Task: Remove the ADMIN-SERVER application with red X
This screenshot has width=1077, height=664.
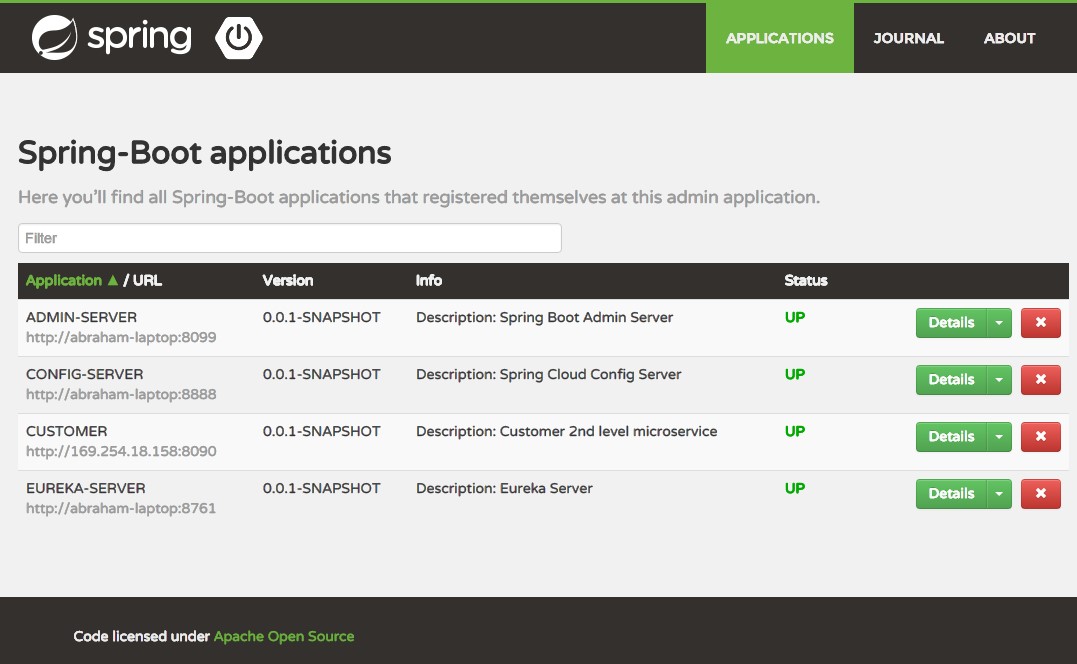Action: pyautogui.click(x=1041, y=323)
